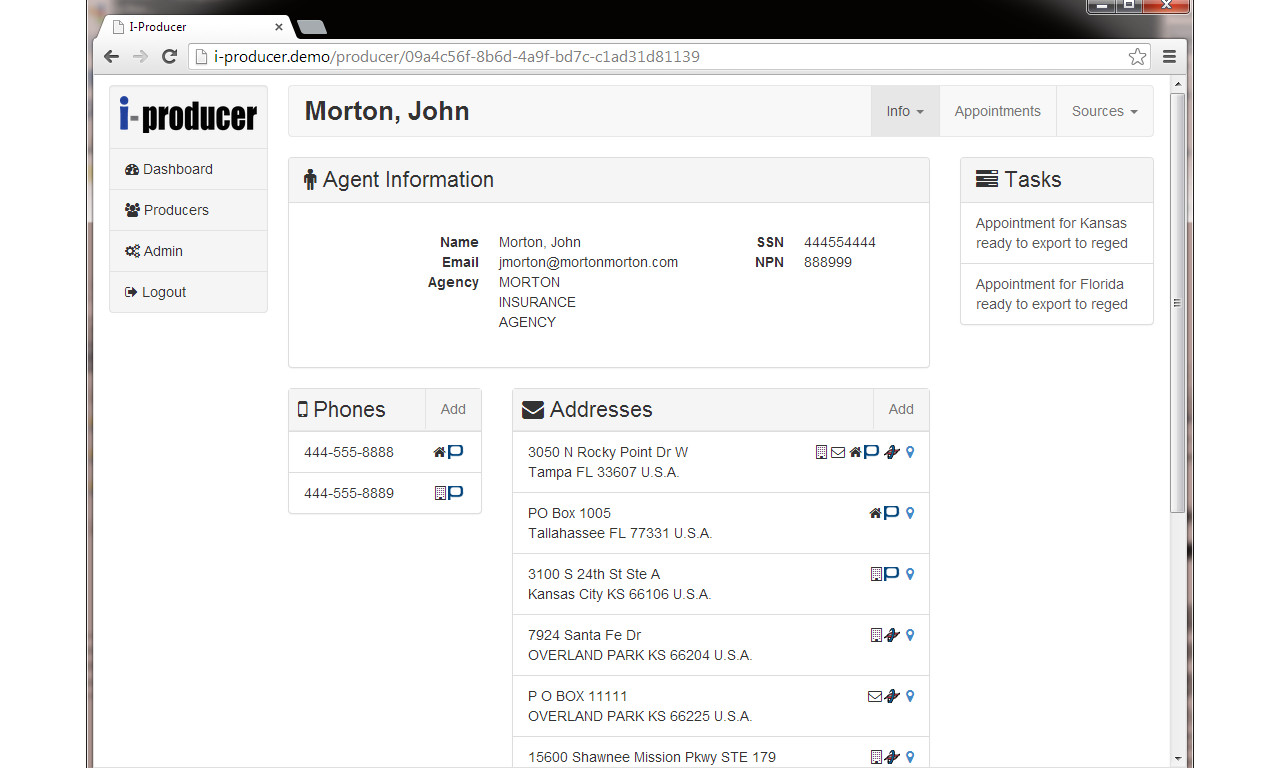Screen dimensions: 1280x768
Task: Open a new browser tab
Action: point(312,27)
